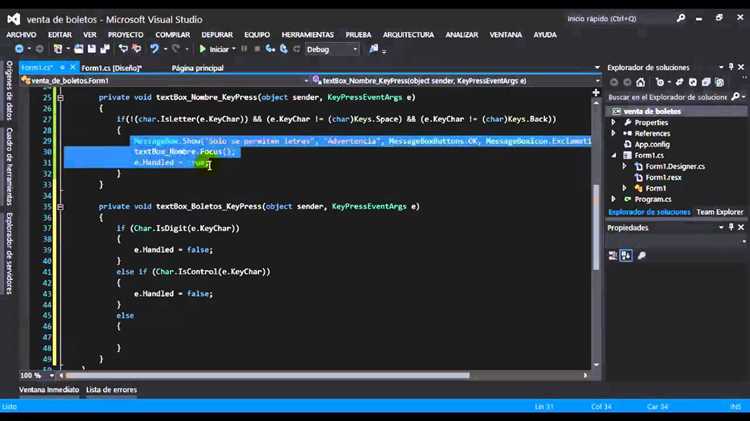Open the DEPURAR menu

pyautogui.click(x=217, y=35)
